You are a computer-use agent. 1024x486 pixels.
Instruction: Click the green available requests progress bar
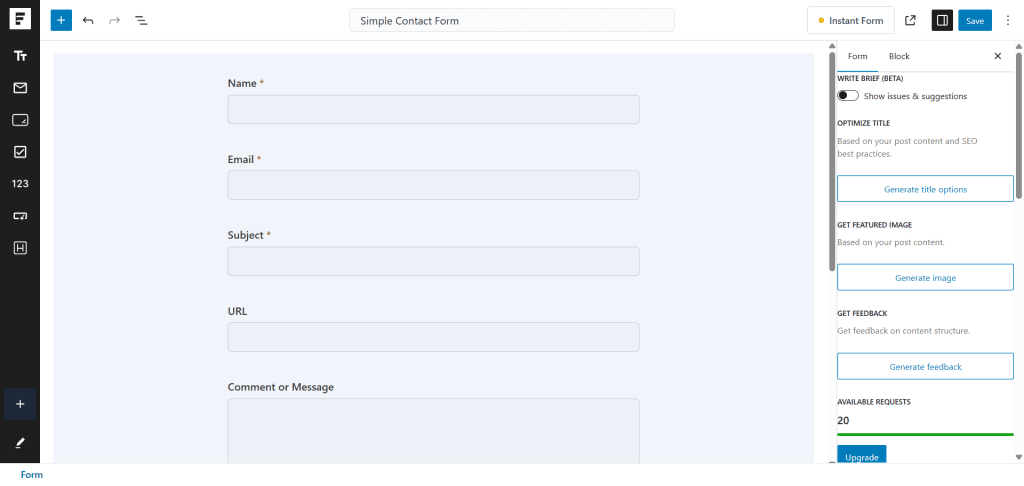925,434
